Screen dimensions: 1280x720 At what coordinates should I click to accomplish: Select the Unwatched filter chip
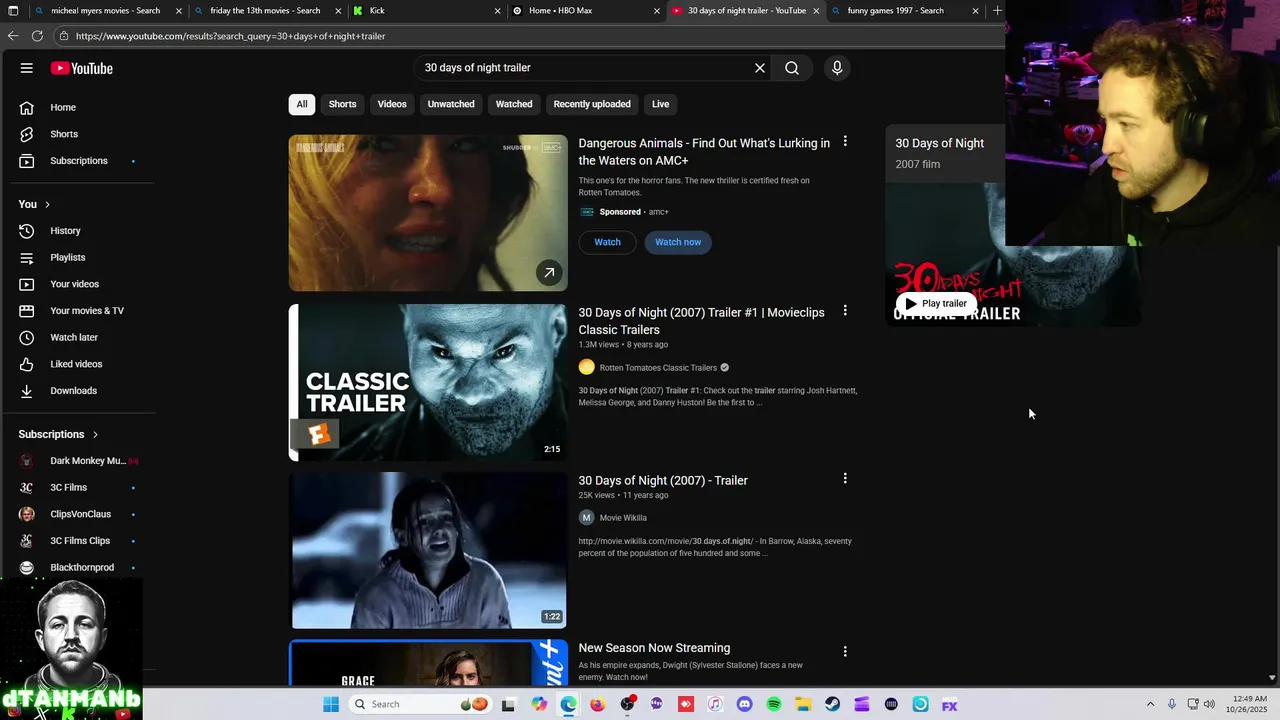pyautogui.click(x=451, y=104)
